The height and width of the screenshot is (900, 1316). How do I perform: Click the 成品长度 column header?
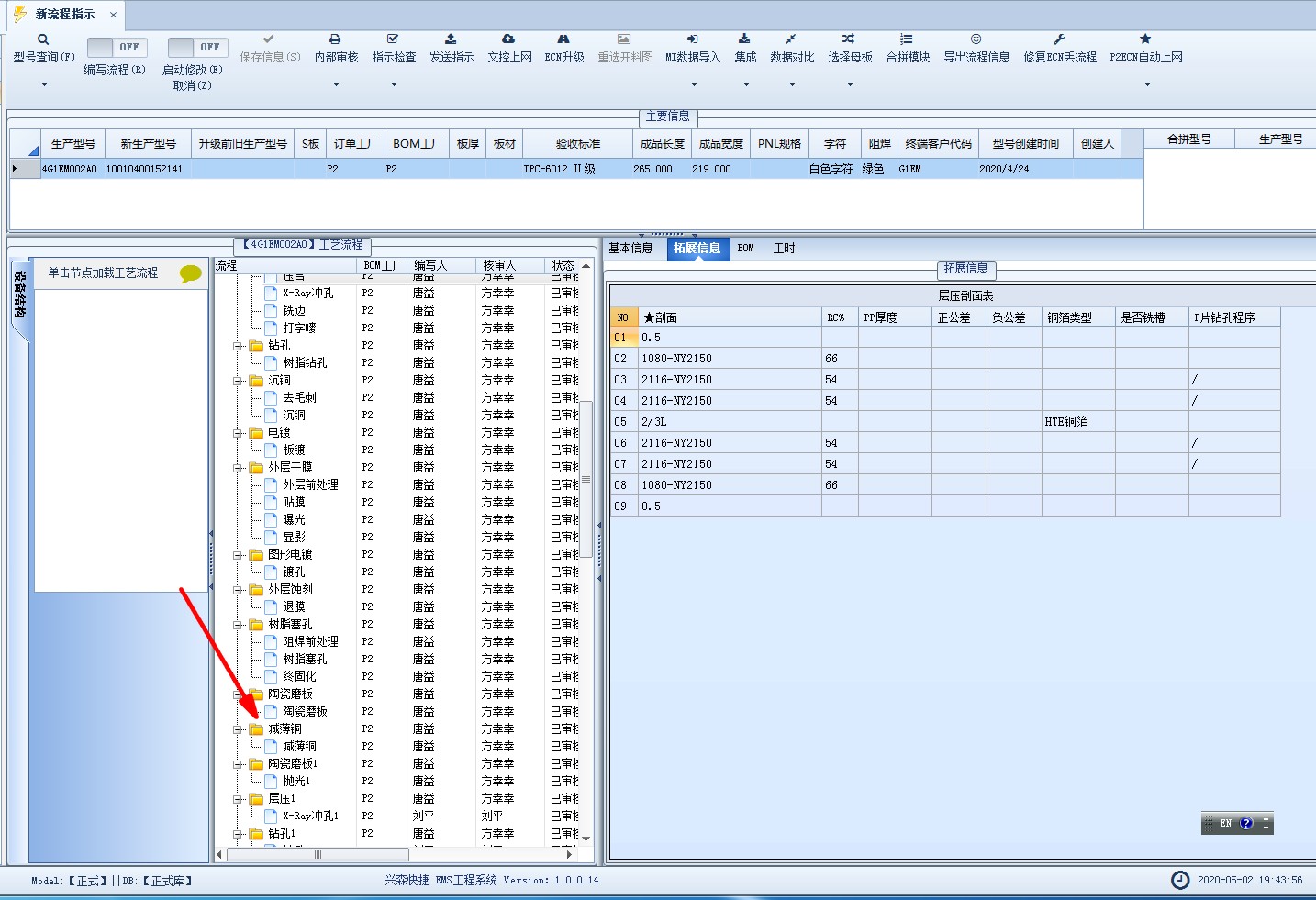(x=663, y=144)
